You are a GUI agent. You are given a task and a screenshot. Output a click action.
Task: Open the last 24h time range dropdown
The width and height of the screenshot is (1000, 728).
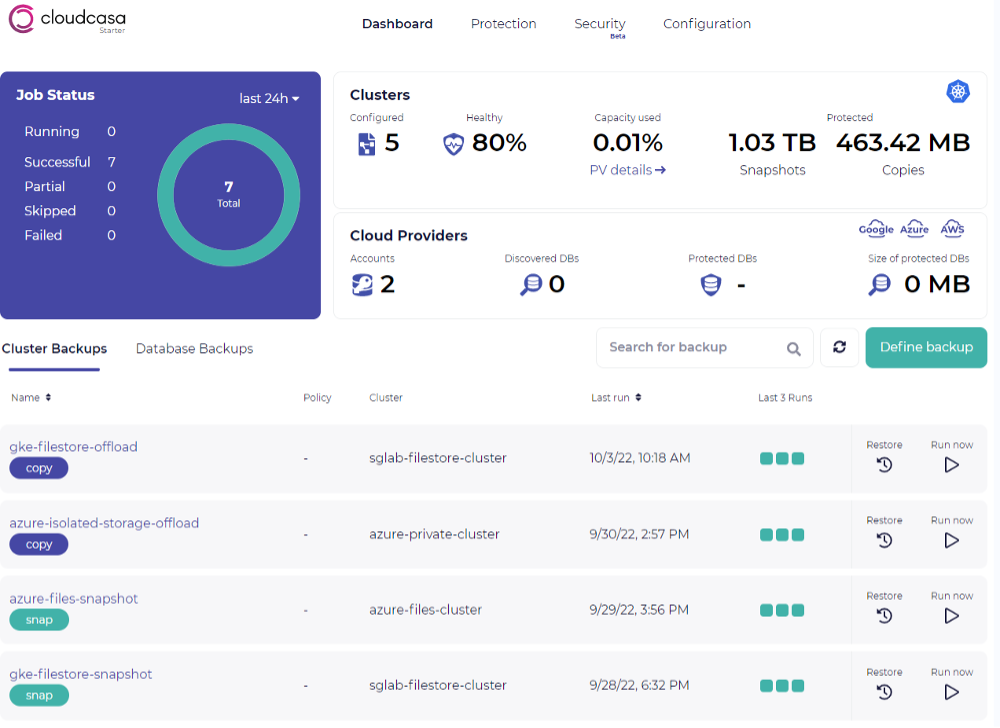tap(269, 97)
